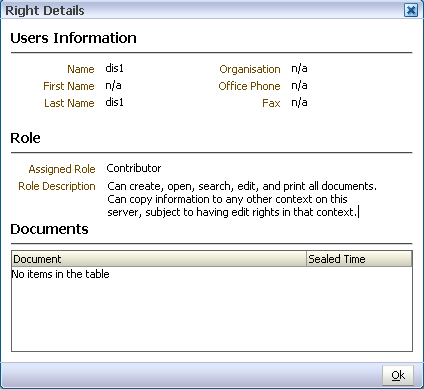The height and width of the screenshot is (389, 424).
Task: Click the 'No items in the table' message
Action: [x=61, y=274]
